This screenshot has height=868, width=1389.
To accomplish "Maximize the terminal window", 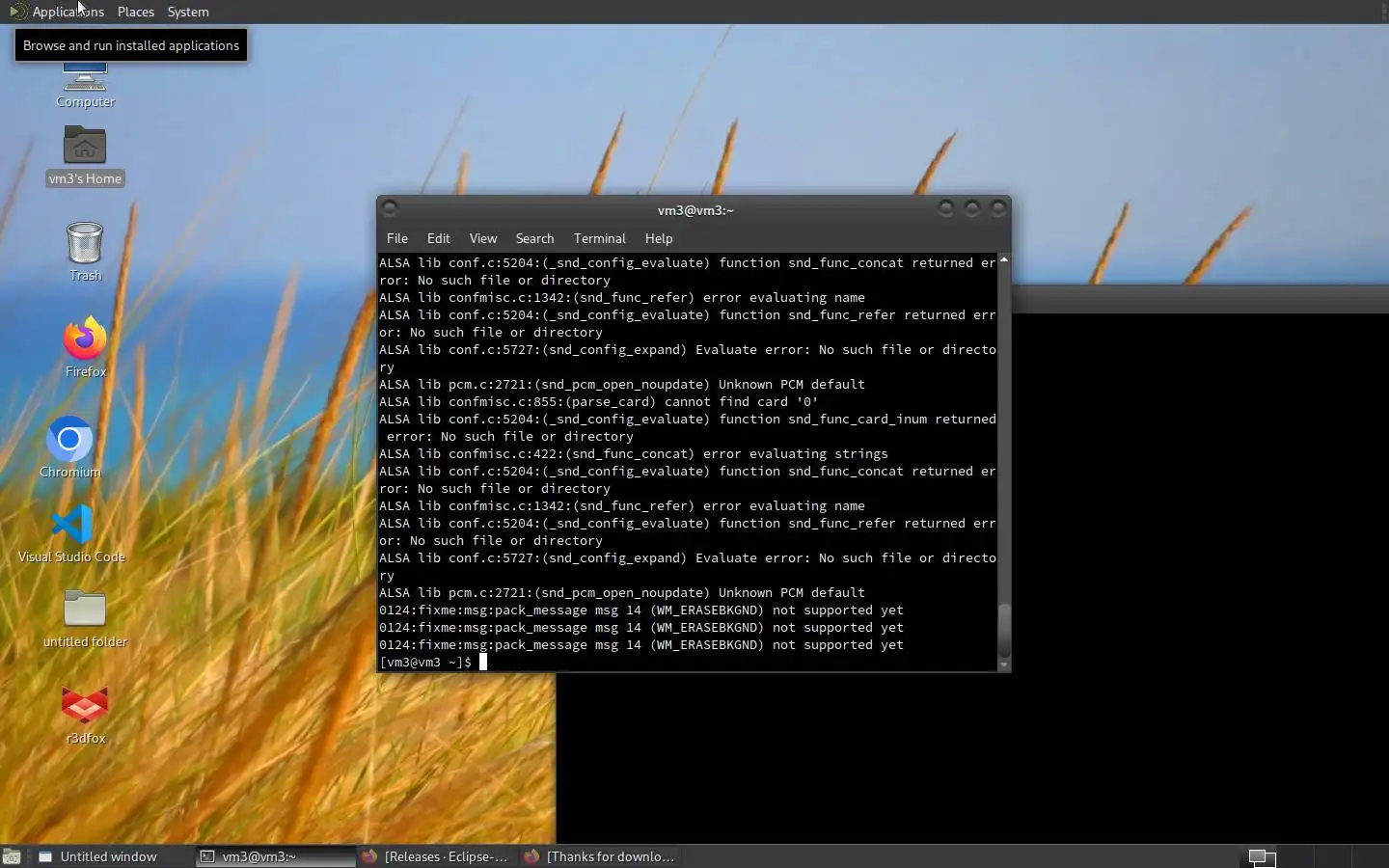I will click(972, 208).
